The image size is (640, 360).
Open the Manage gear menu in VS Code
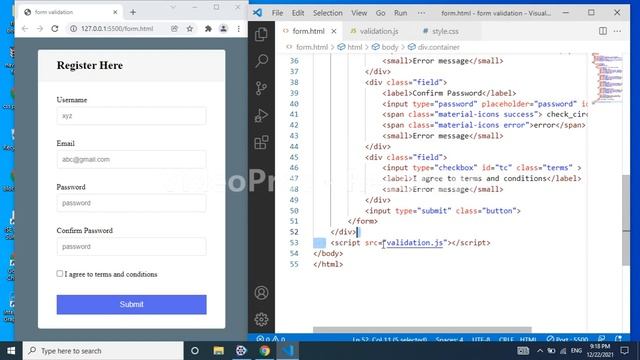(261, 319)
